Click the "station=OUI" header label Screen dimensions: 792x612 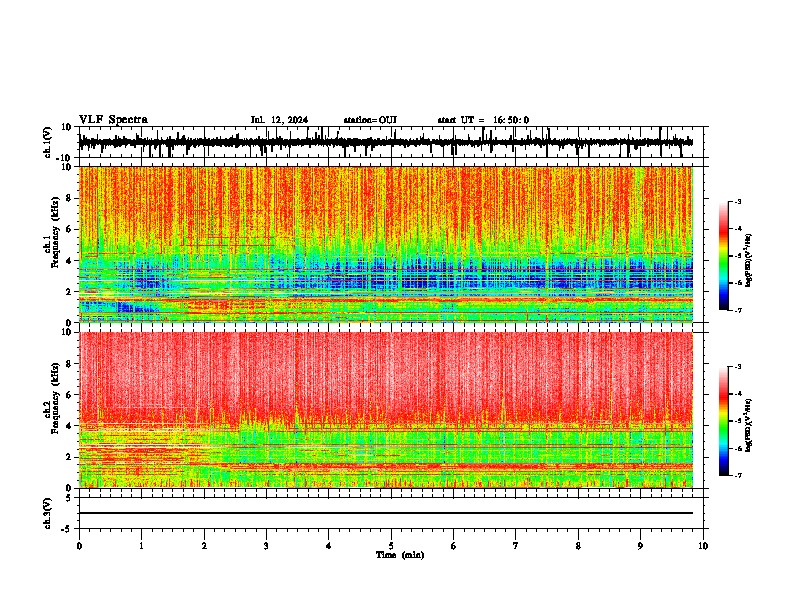(x=370, y=120)
